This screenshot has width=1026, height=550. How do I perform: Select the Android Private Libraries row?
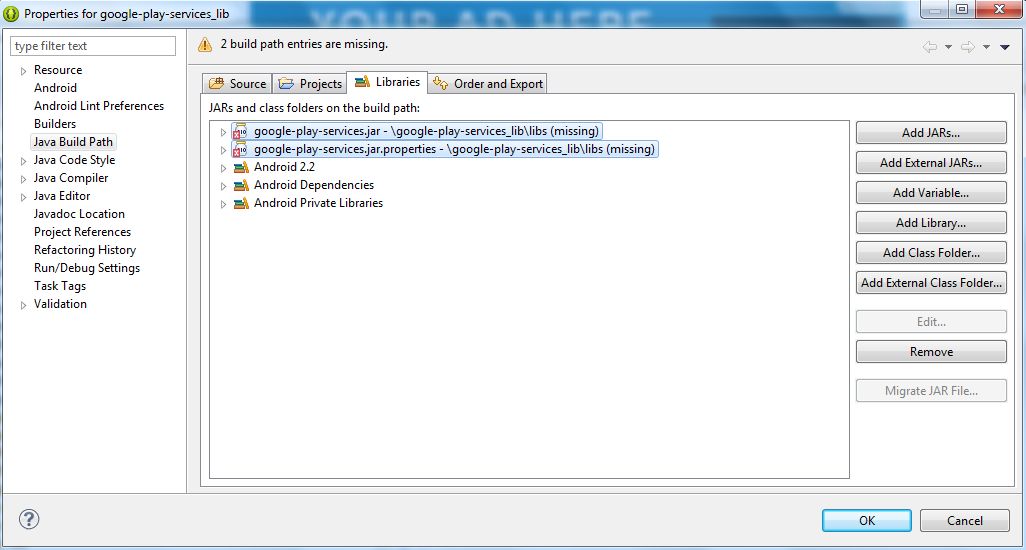[319, 203]
